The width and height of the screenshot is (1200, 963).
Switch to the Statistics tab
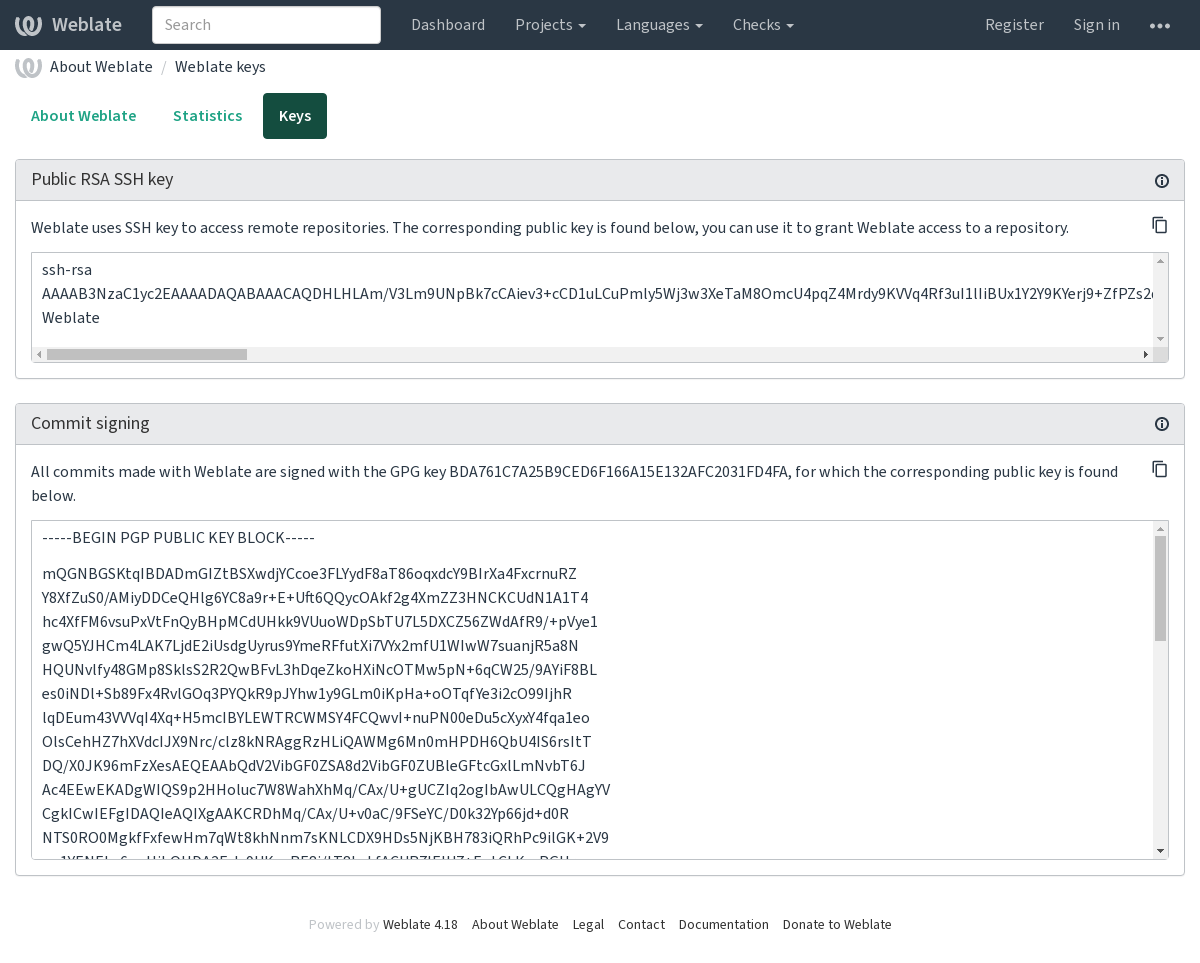(208, 116)
